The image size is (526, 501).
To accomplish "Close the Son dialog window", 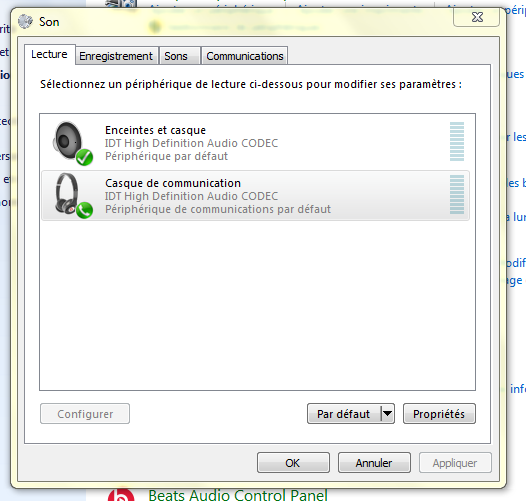I will pos(476,17).
